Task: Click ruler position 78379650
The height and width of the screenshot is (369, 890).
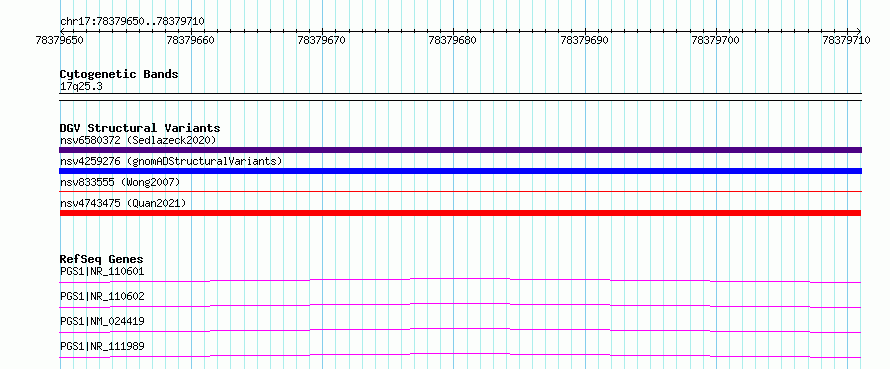Action: click(x=60, y=40)
